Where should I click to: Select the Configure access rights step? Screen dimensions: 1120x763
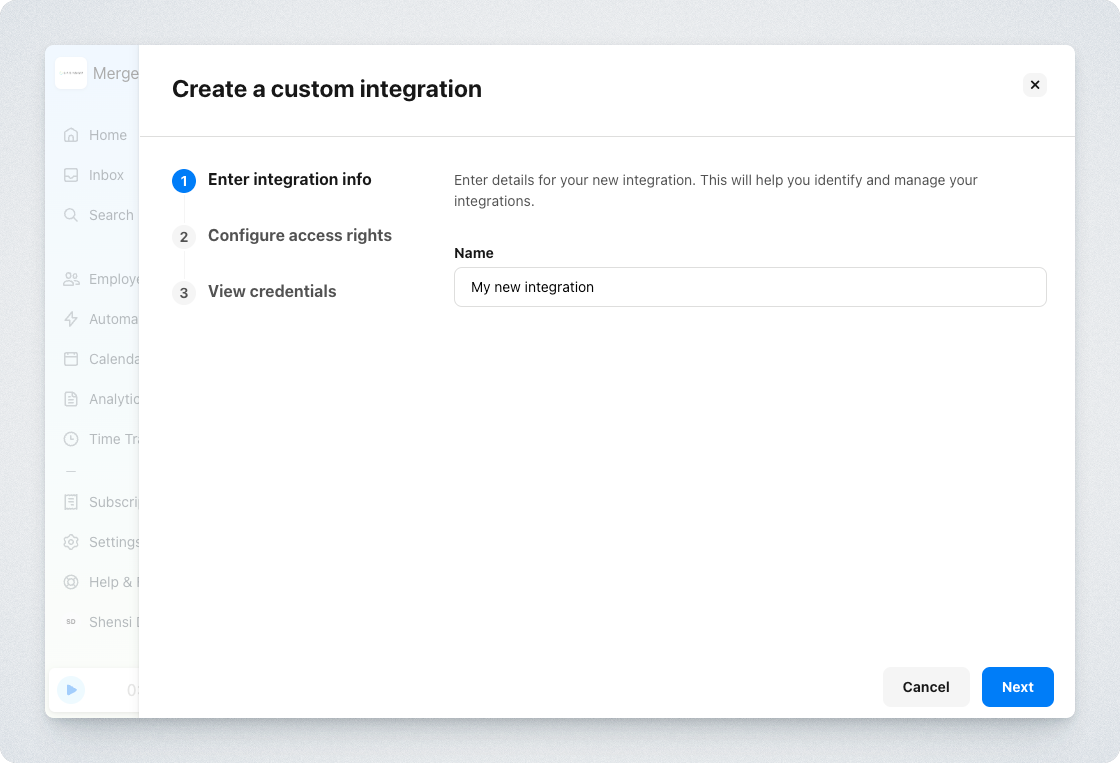[299, 236]
